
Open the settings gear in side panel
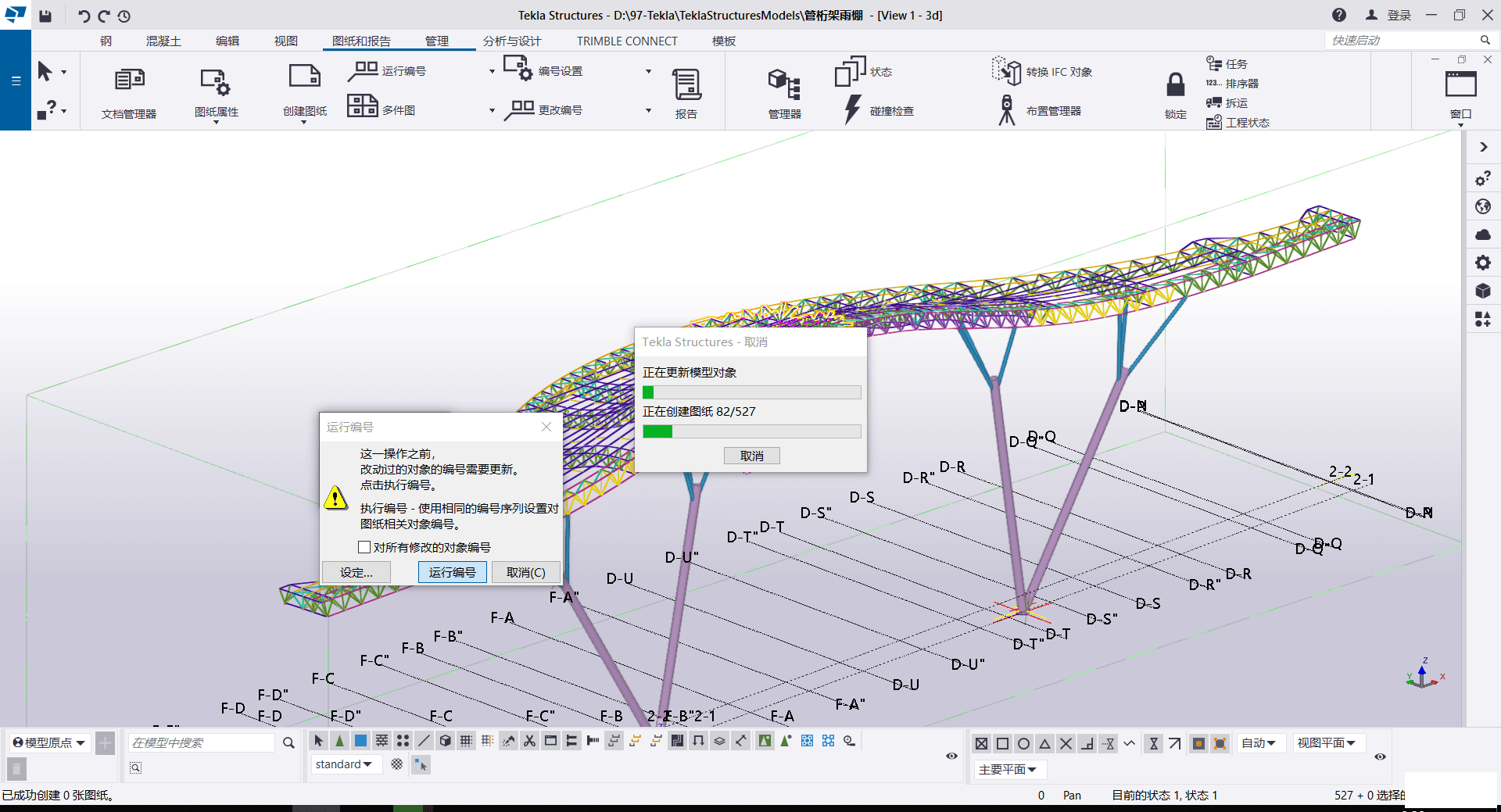1483,263
